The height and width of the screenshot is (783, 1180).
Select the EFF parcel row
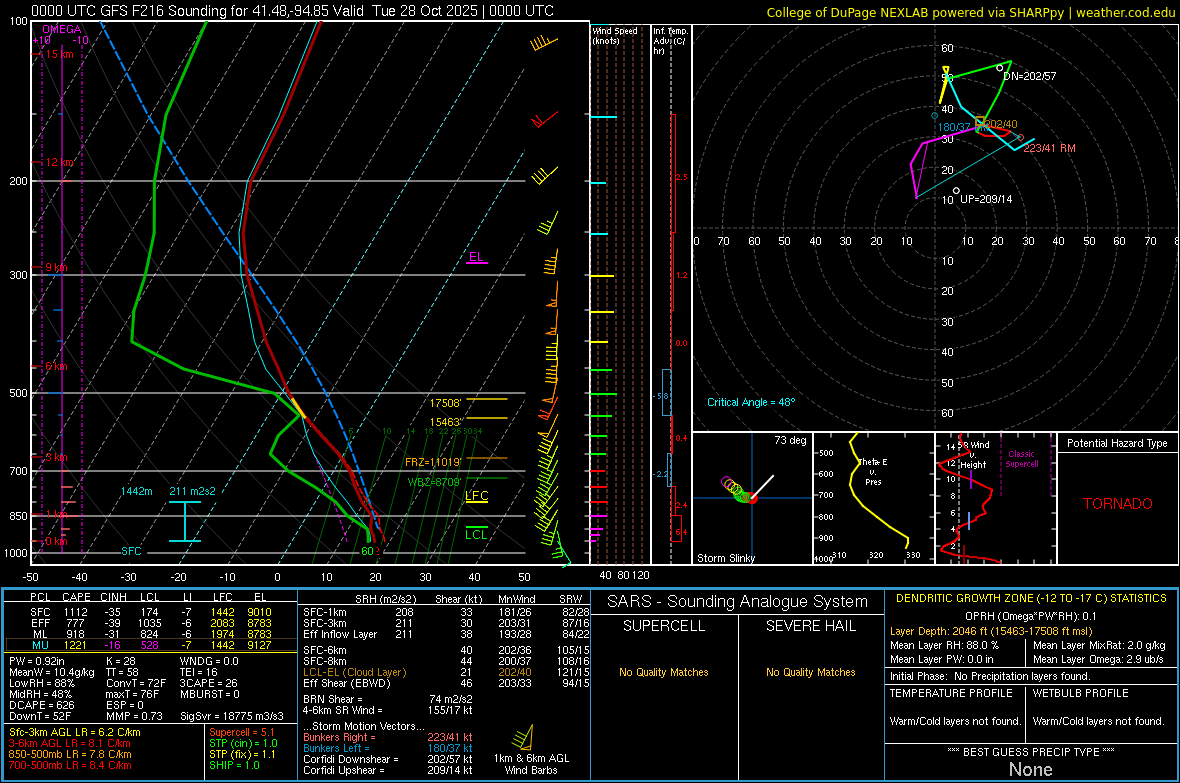point(151,623)
